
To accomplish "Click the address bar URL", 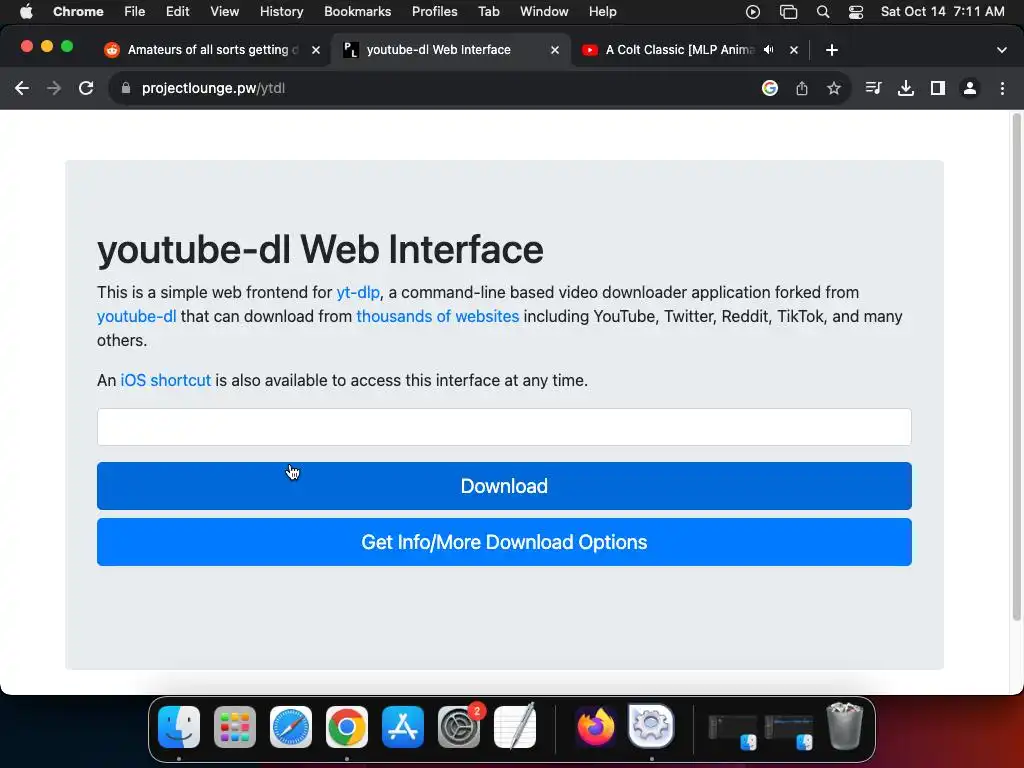I will coord(213,88).
